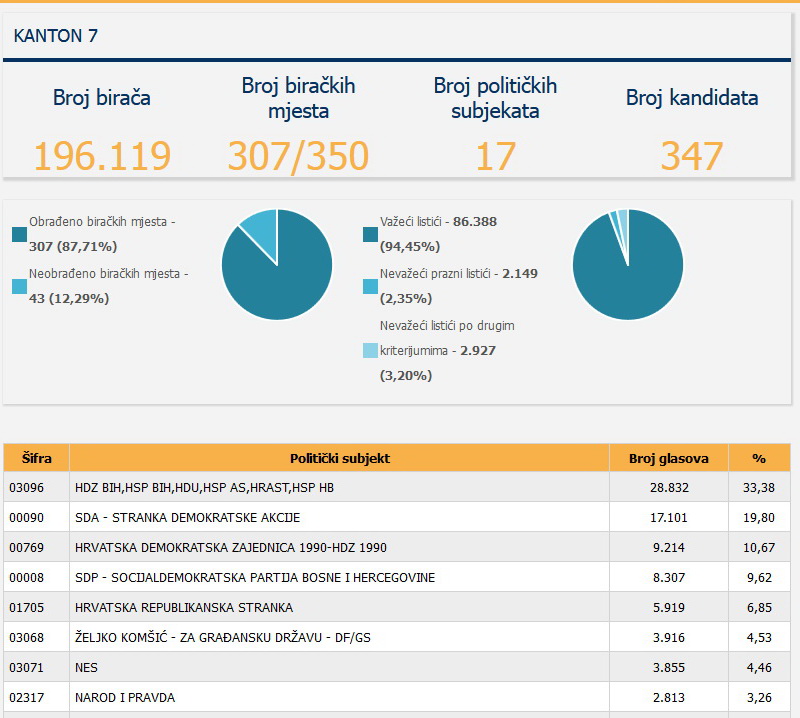This screenshot has height=718, width=800.
Task: Select the Narod i Pravda row
Action: pos(397,697)
